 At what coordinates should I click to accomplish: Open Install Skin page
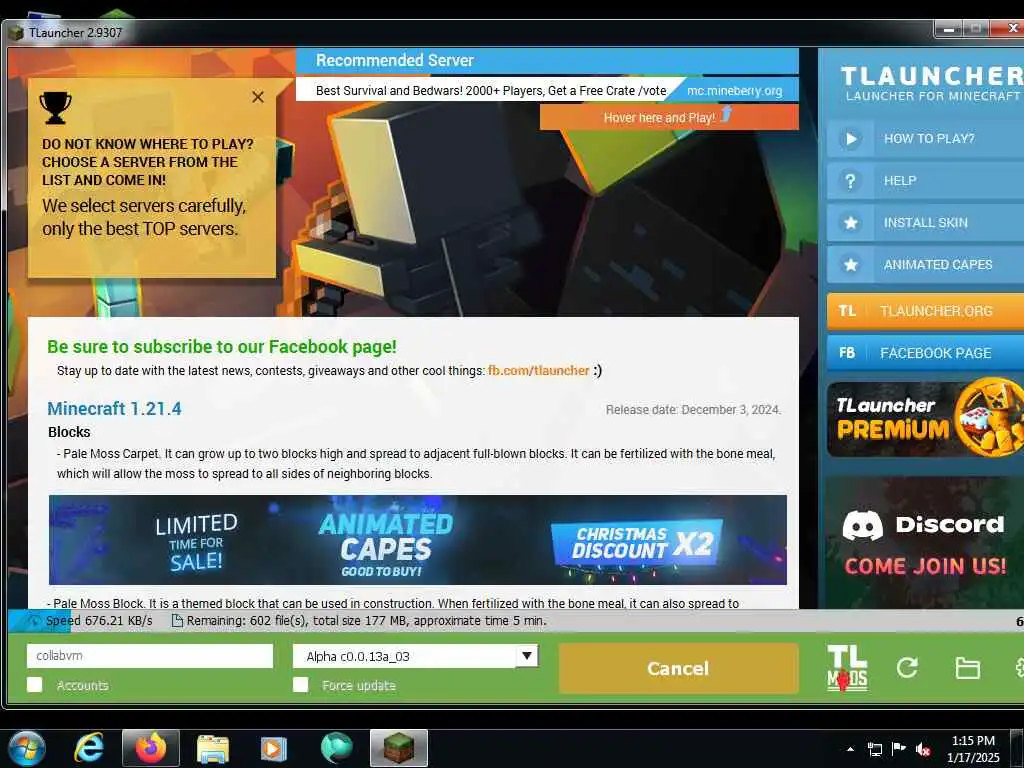point(925,223)
